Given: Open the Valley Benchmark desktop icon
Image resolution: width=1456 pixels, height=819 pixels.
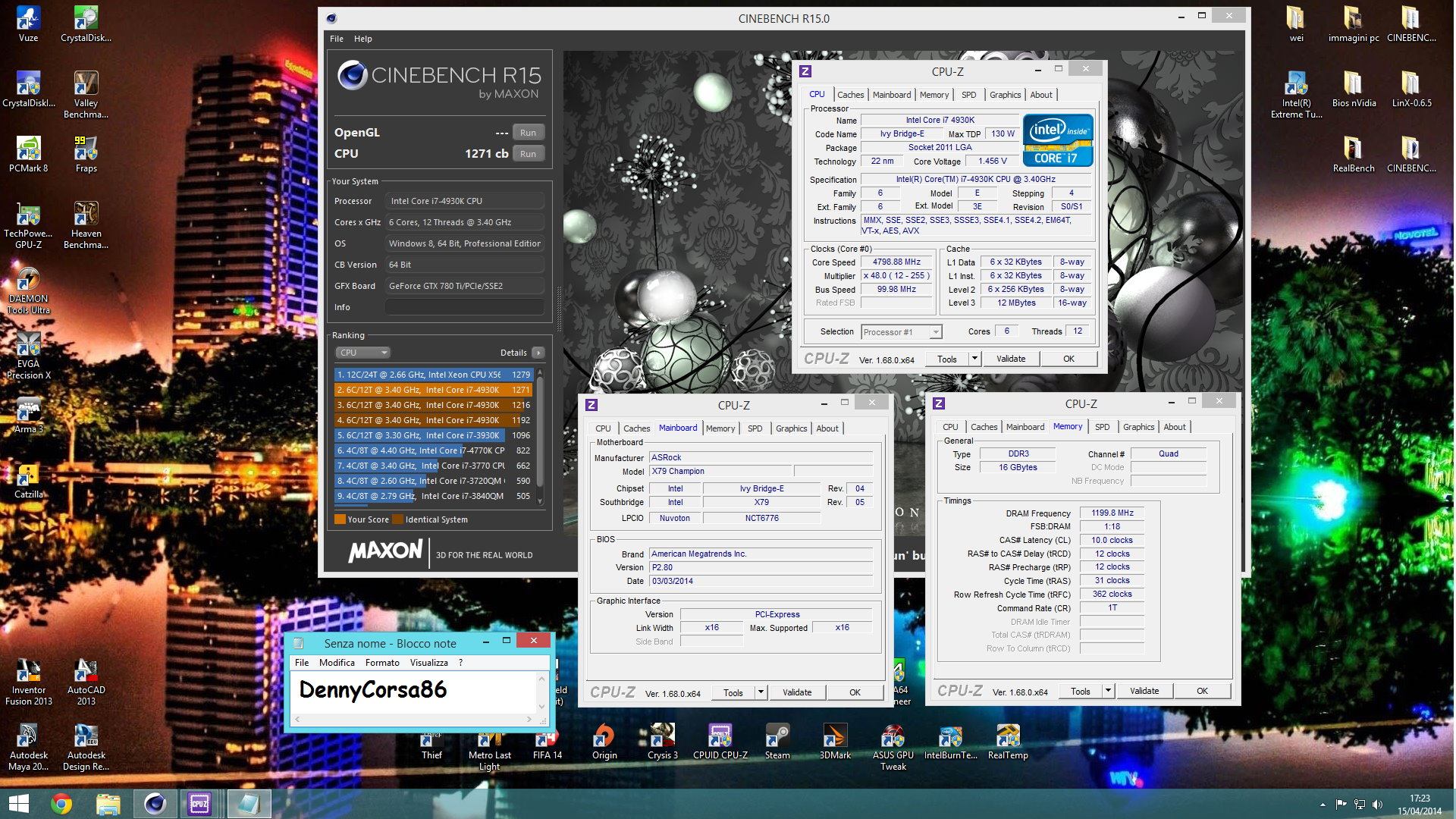Looking at the screenshot, I should click(86, 95).
